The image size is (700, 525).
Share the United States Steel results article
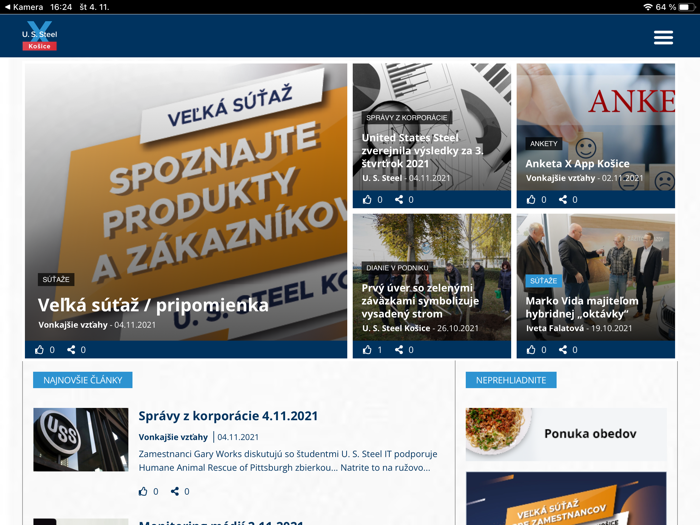tap(399, 200)
